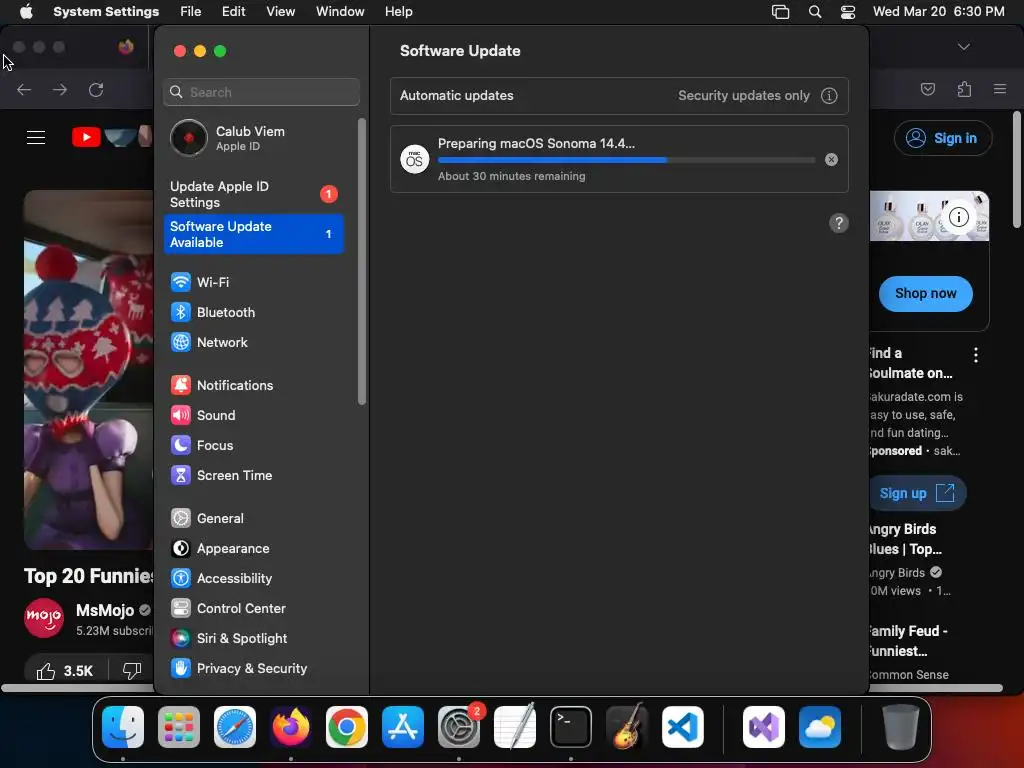The height and width of the screenshot is (768, 1024).
Task: Open the Window menu
Action: click(340, 12)
